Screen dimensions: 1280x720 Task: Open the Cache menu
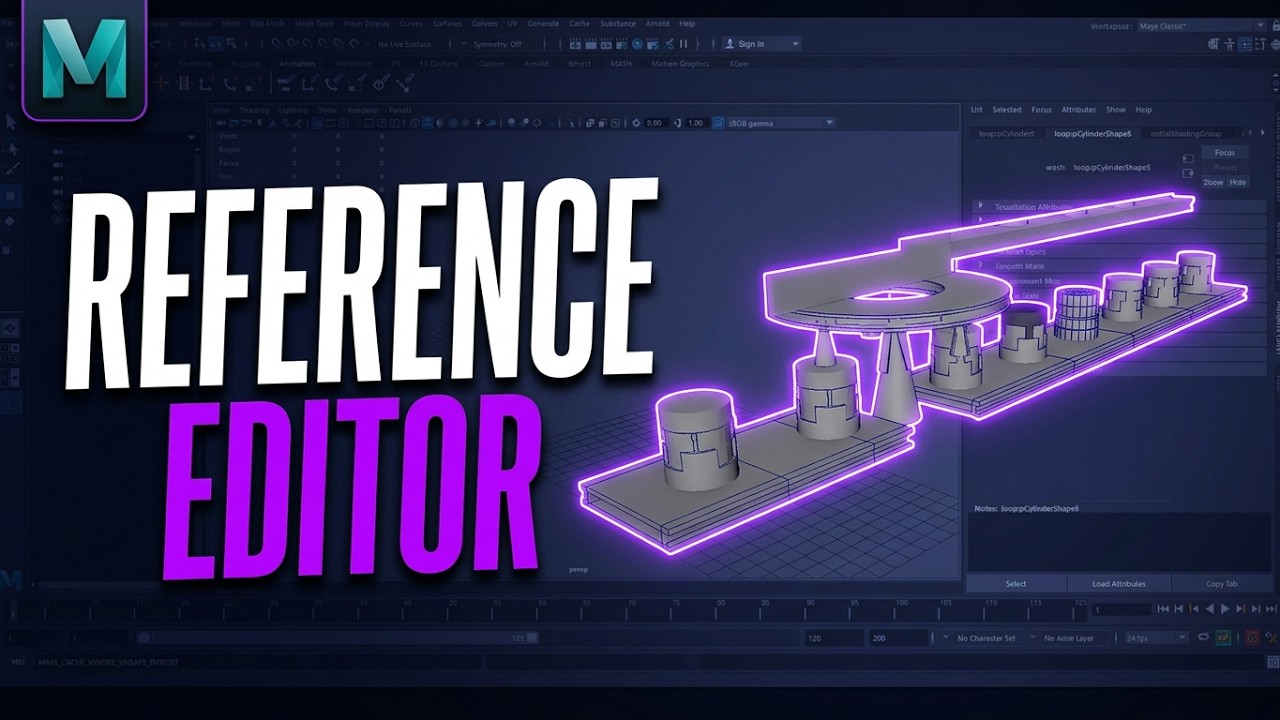[x=579, y=23]
